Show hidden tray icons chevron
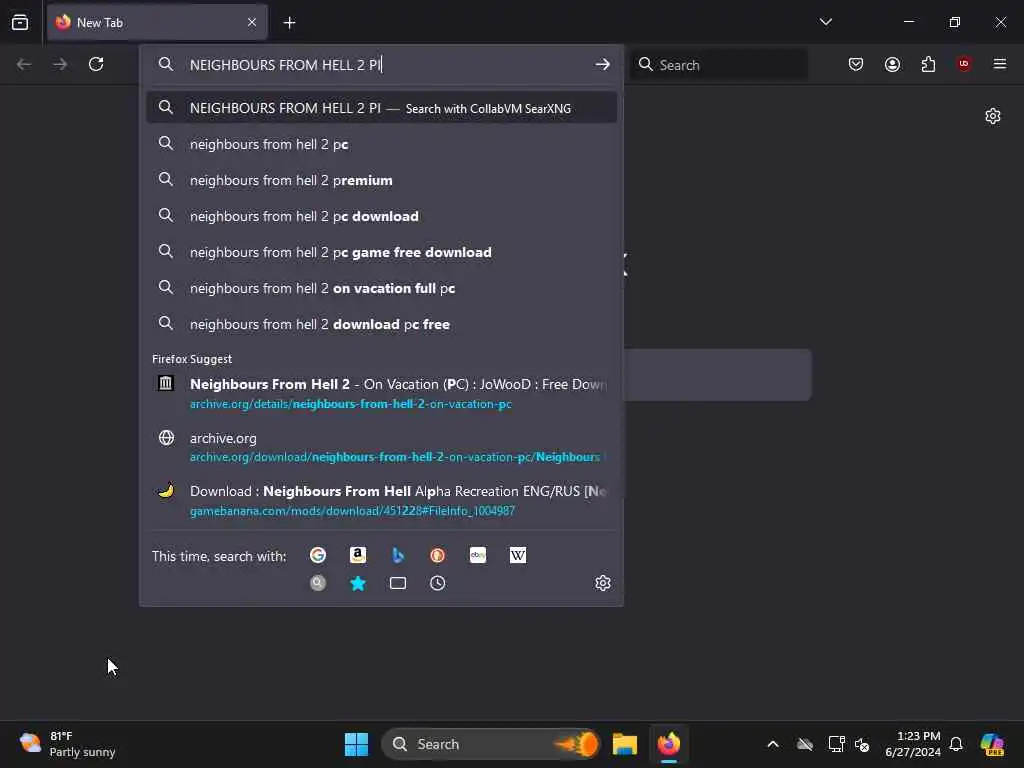1024x768 pixels. click(773, 744)
